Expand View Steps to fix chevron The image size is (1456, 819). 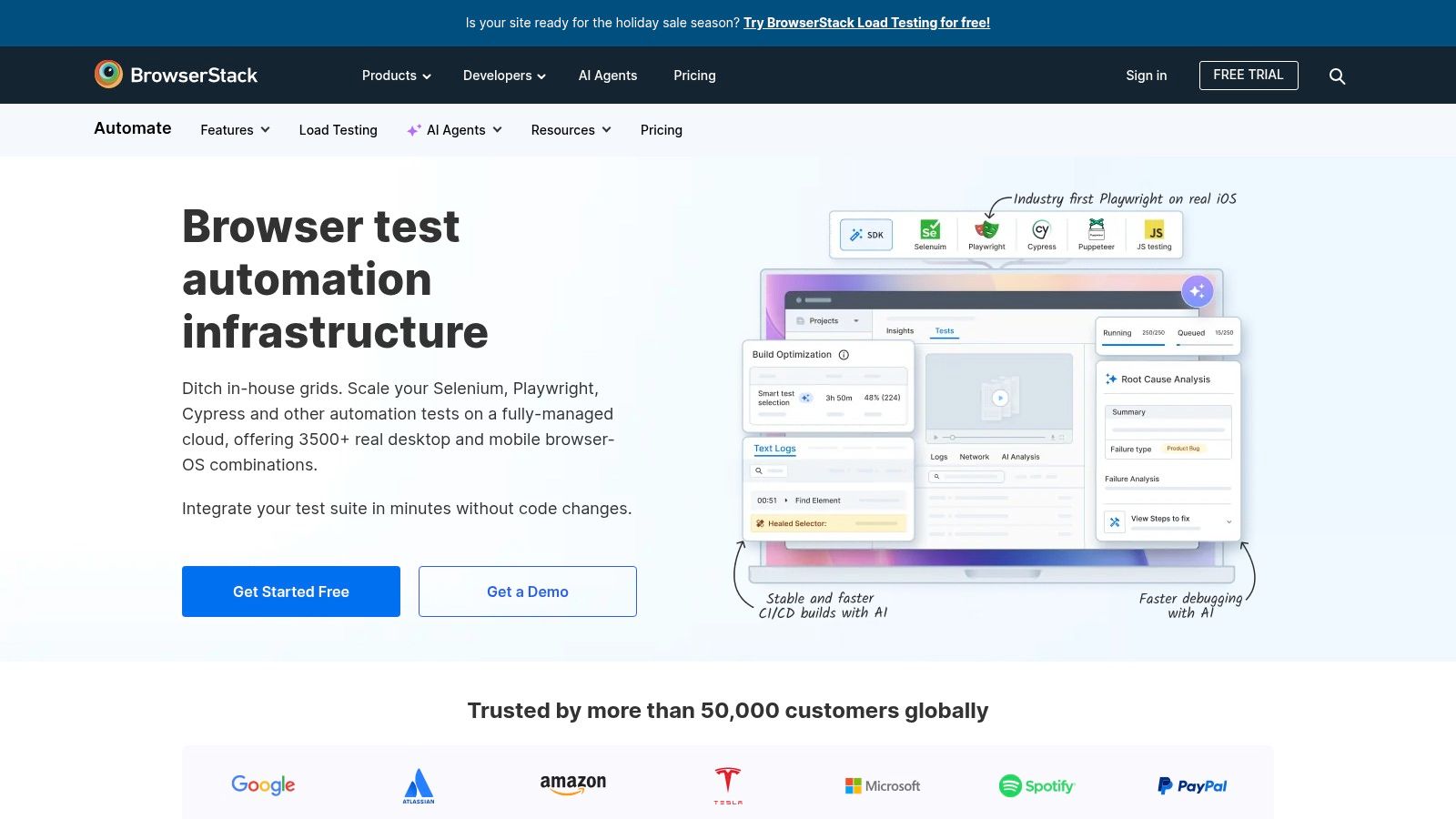1228,522
